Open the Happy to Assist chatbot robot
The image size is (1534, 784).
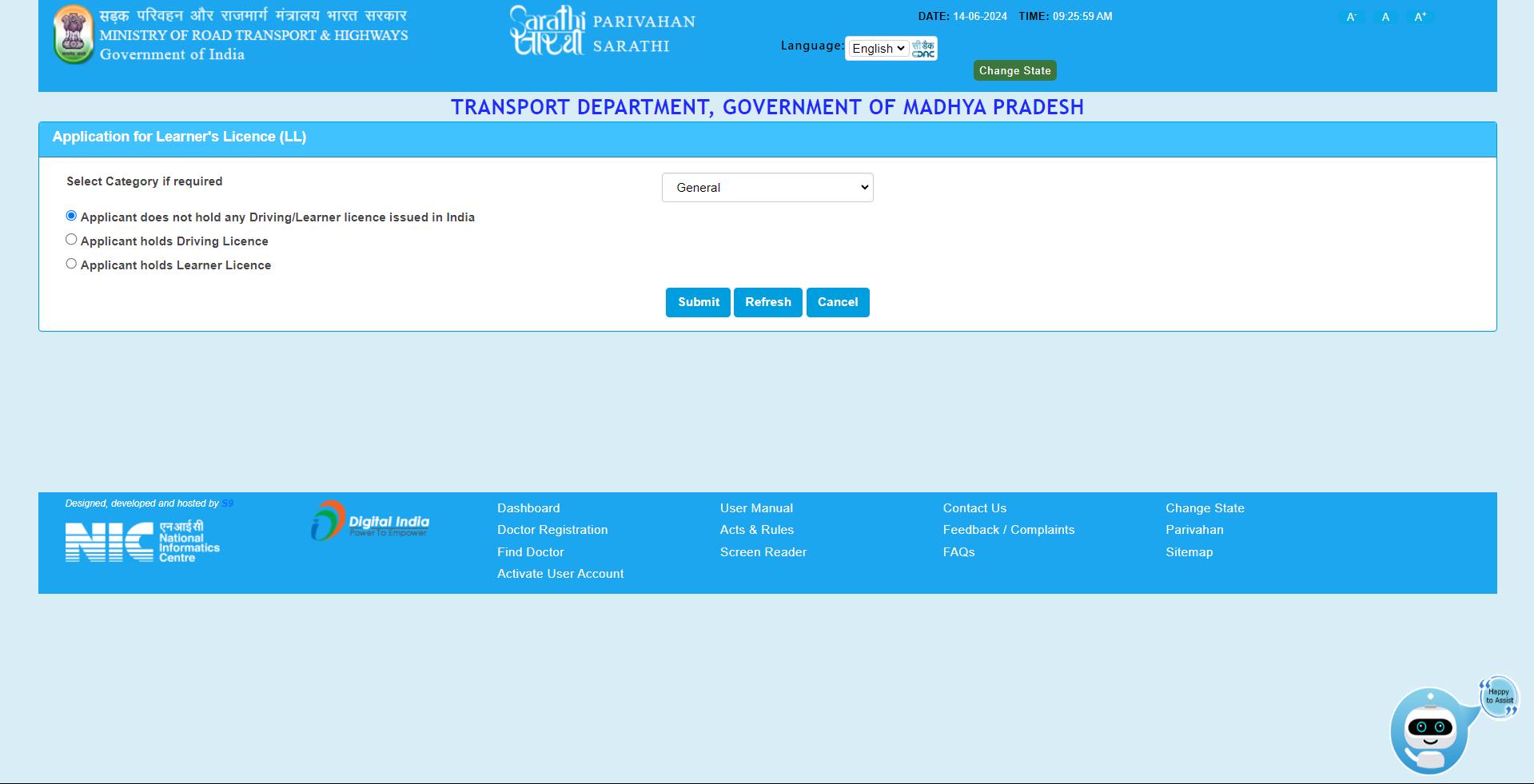[1430, 730]
